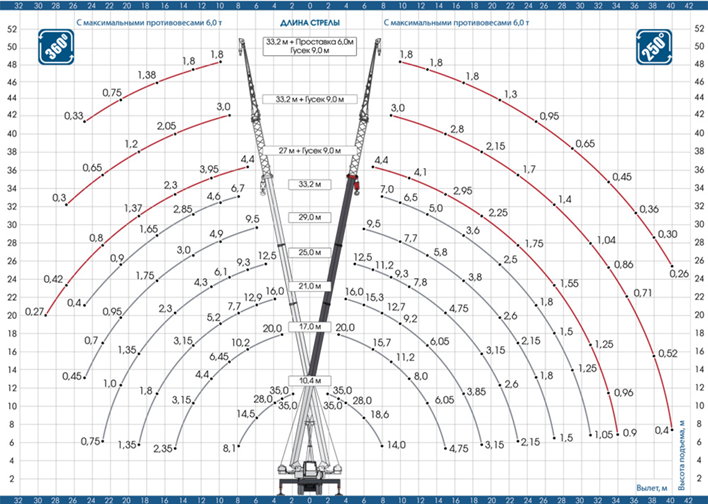Click the load value 6,1
708x504 pixels.
coord(220,272)
